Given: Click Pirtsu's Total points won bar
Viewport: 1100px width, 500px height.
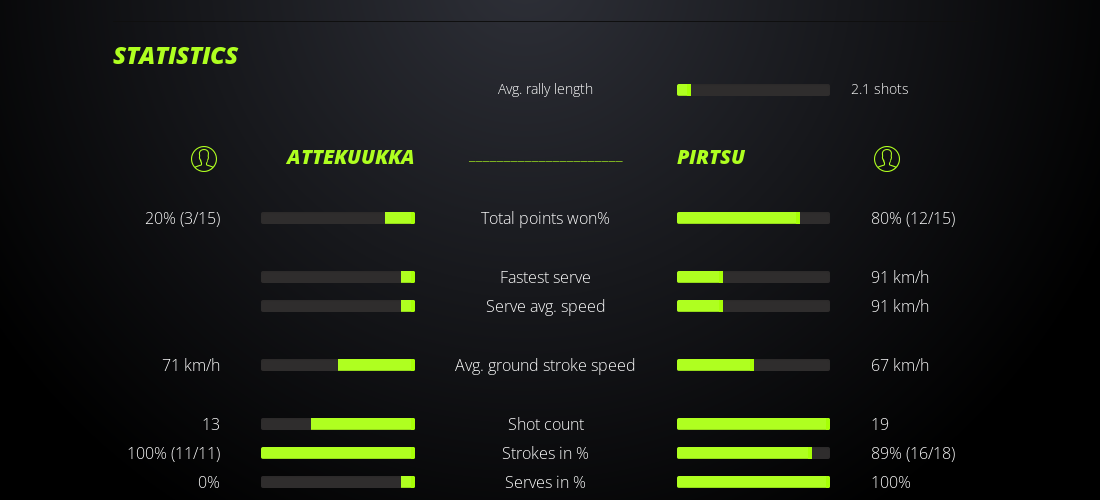Looking at the screenshot, I should pyautogui.click(x=753, y=218).
